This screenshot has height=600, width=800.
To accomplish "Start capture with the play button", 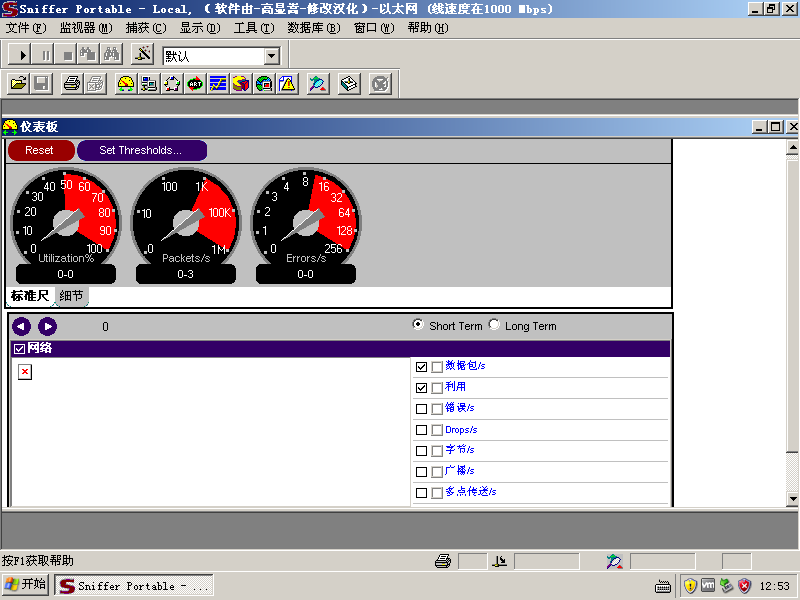I will [x=20, y=55].
